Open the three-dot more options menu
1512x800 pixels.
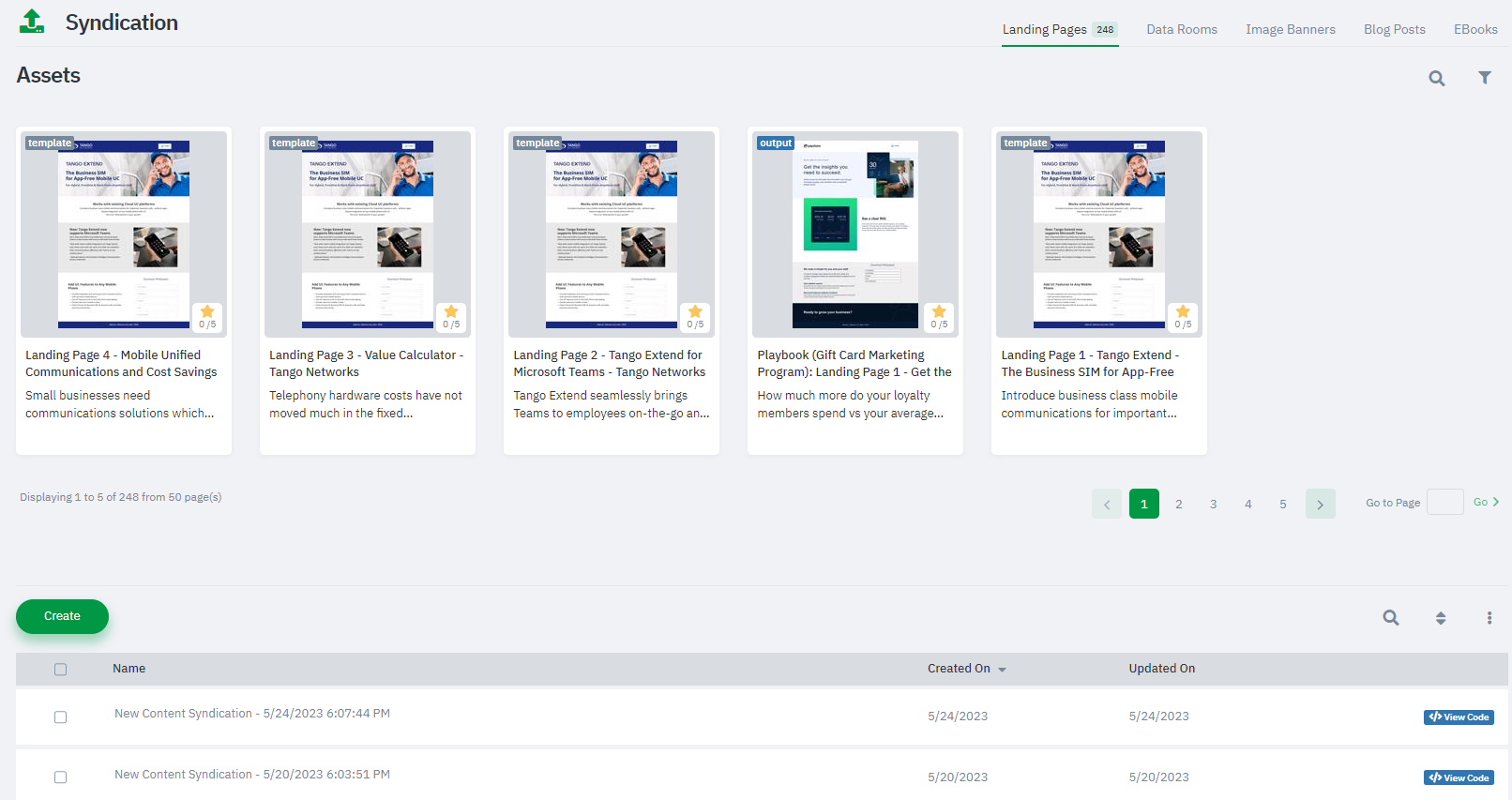[x=1489, y=618]
